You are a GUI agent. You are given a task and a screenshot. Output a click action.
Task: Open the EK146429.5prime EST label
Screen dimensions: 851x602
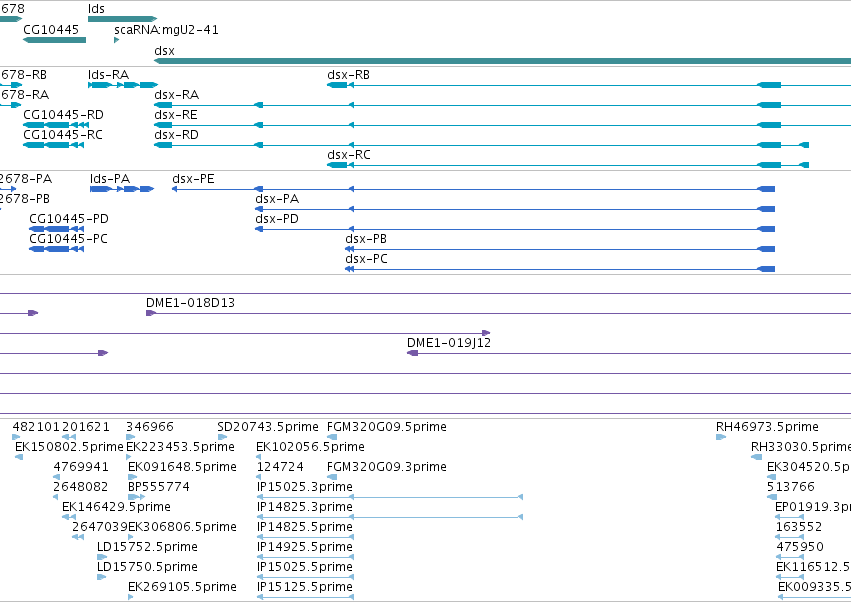tap(116, 507)
